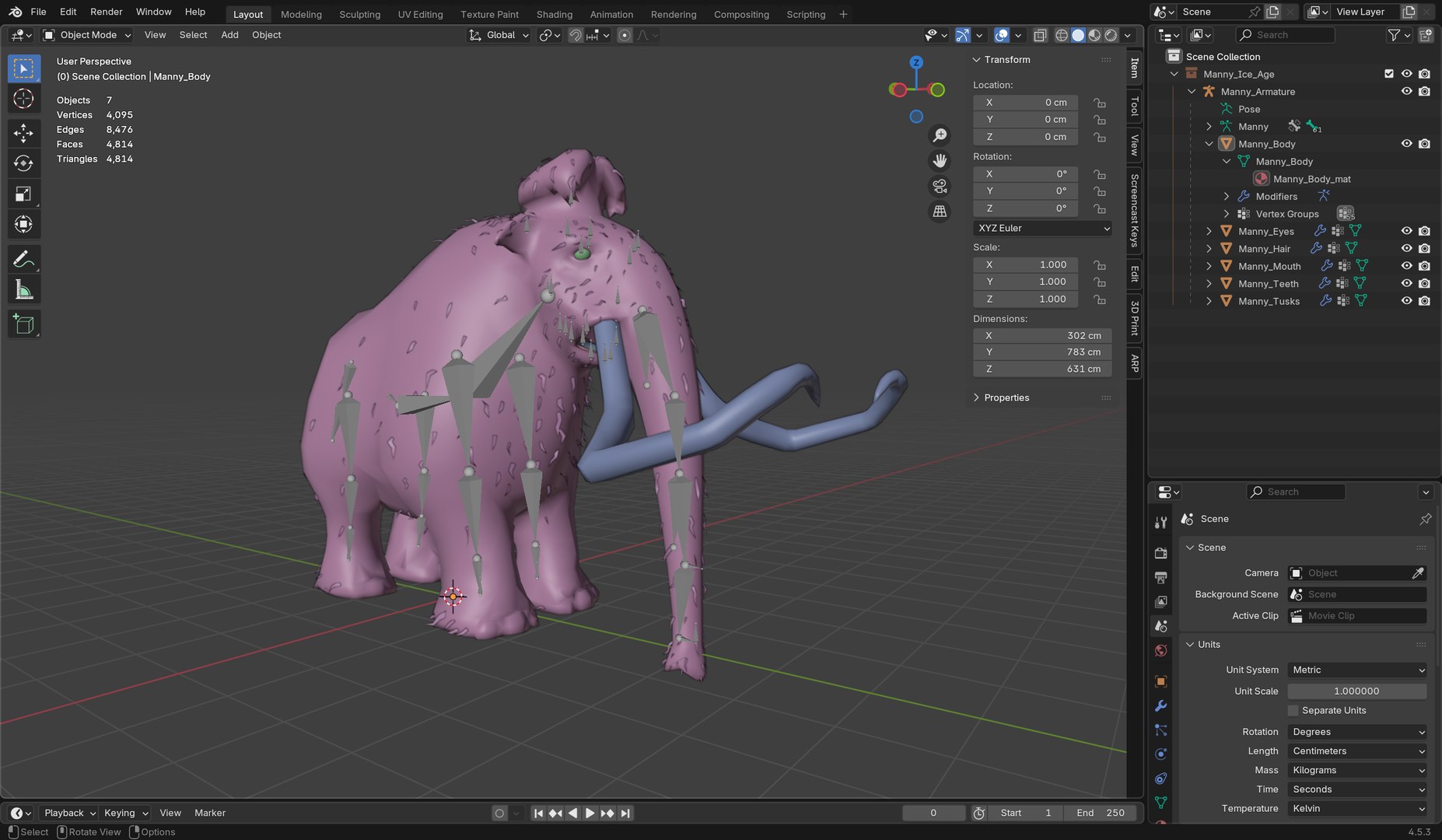This screenshot has width=1442, height=840.
Task: Click the pan view hand icon
Action: pyautogui.click(x=940, y=160)
